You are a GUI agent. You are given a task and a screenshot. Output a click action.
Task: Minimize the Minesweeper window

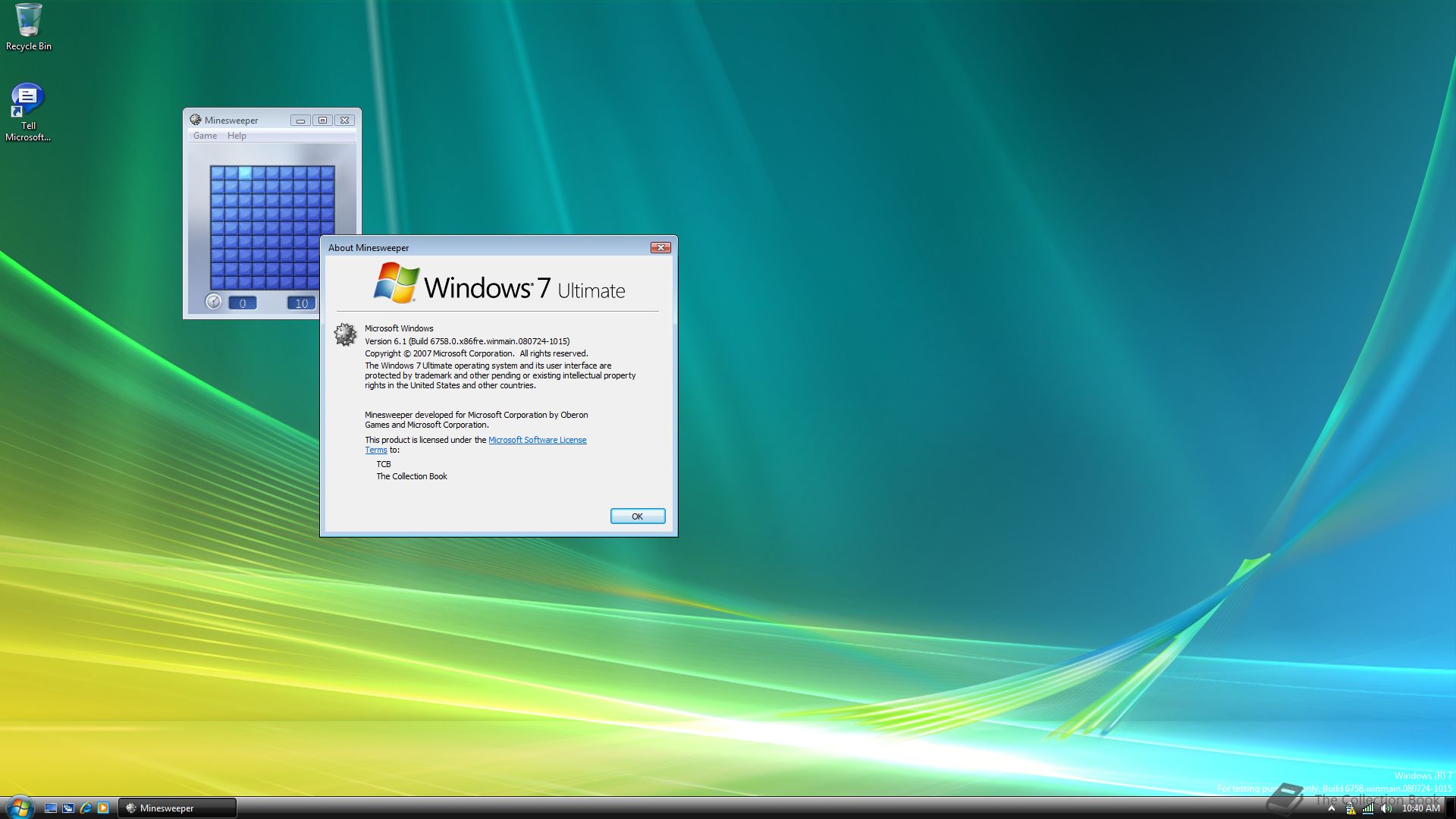pos(300,121)
